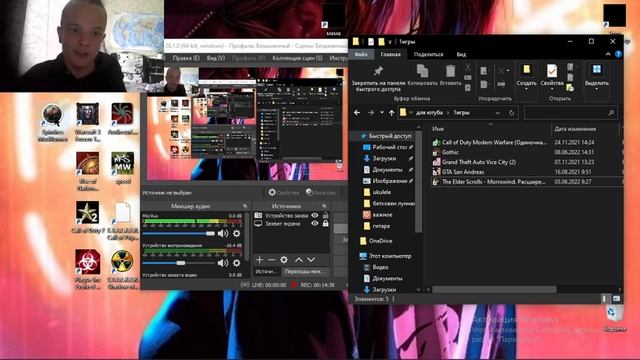Viewport: 640px width, 360px height.
Task: Move the source down with the down arrow in OBS
Action: 311,260
